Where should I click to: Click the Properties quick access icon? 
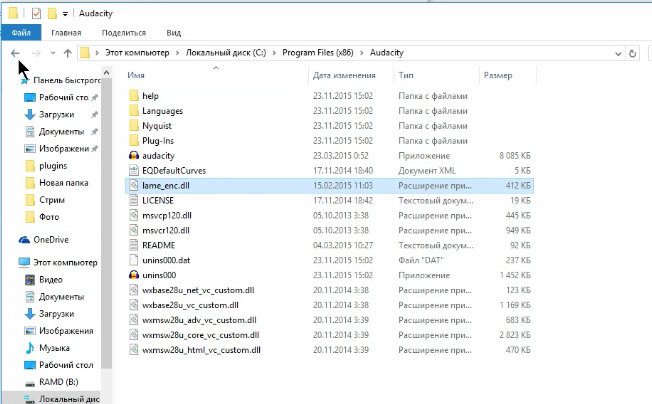(x=36, y=14)
